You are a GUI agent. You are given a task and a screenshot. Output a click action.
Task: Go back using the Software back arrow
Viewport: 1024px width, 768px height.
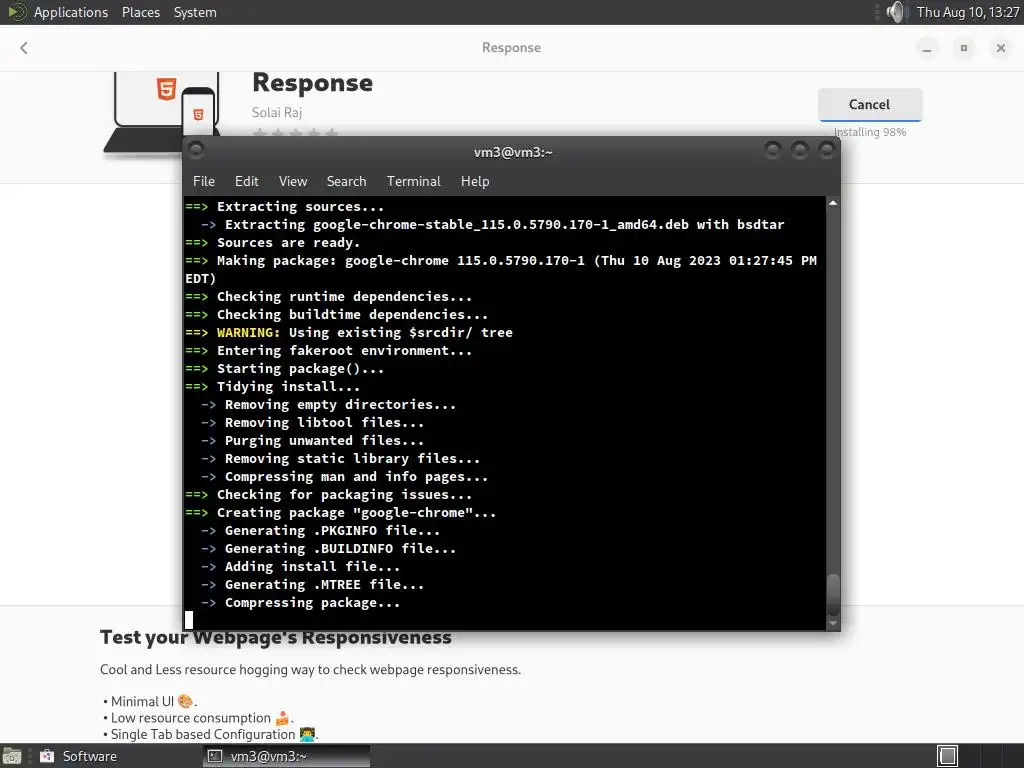click(x=24, y=48)
